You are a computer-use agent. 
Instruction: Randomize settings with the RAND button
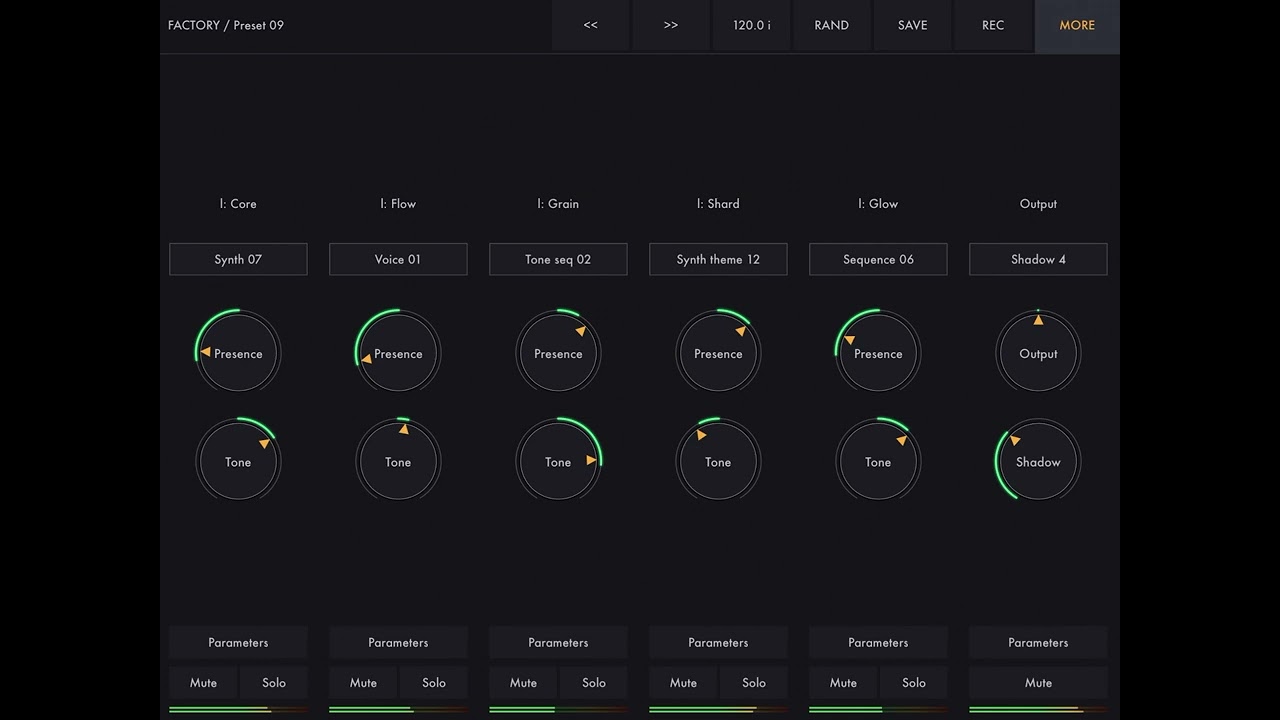832,25
